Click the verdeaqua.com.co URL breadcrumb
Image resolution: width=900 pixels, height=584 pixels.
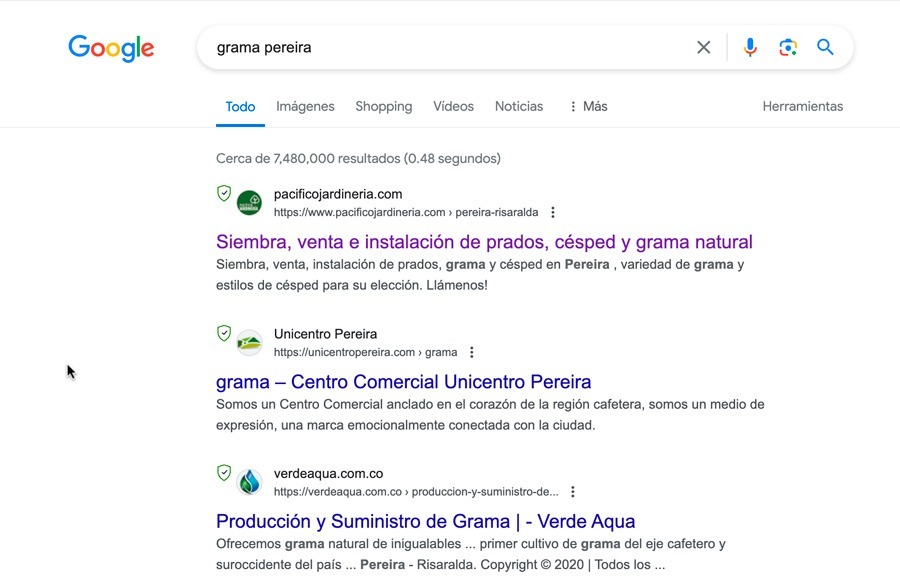click(x=416, y=492)
